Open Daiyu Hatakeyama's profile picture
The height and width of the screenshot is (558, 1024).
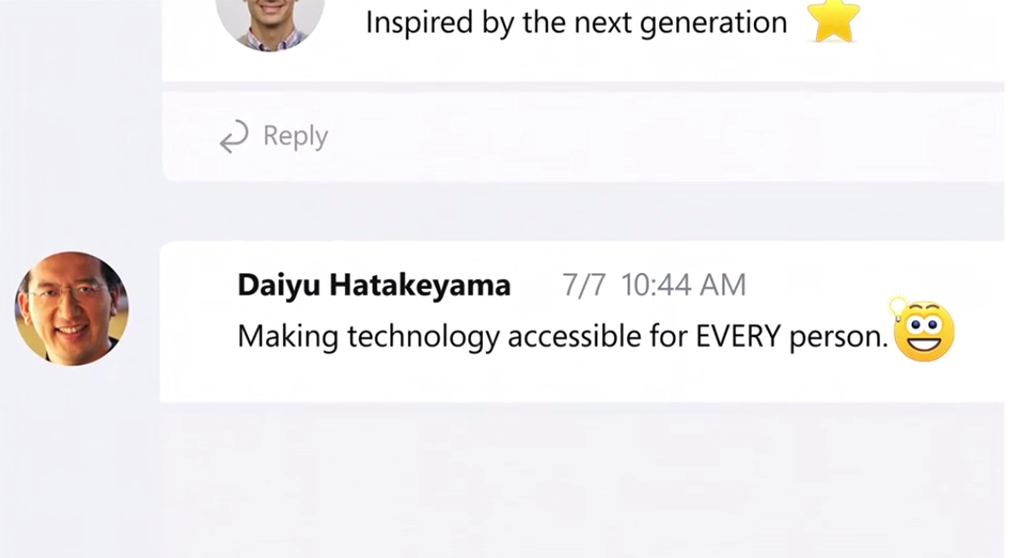click(x=71, y=308)
